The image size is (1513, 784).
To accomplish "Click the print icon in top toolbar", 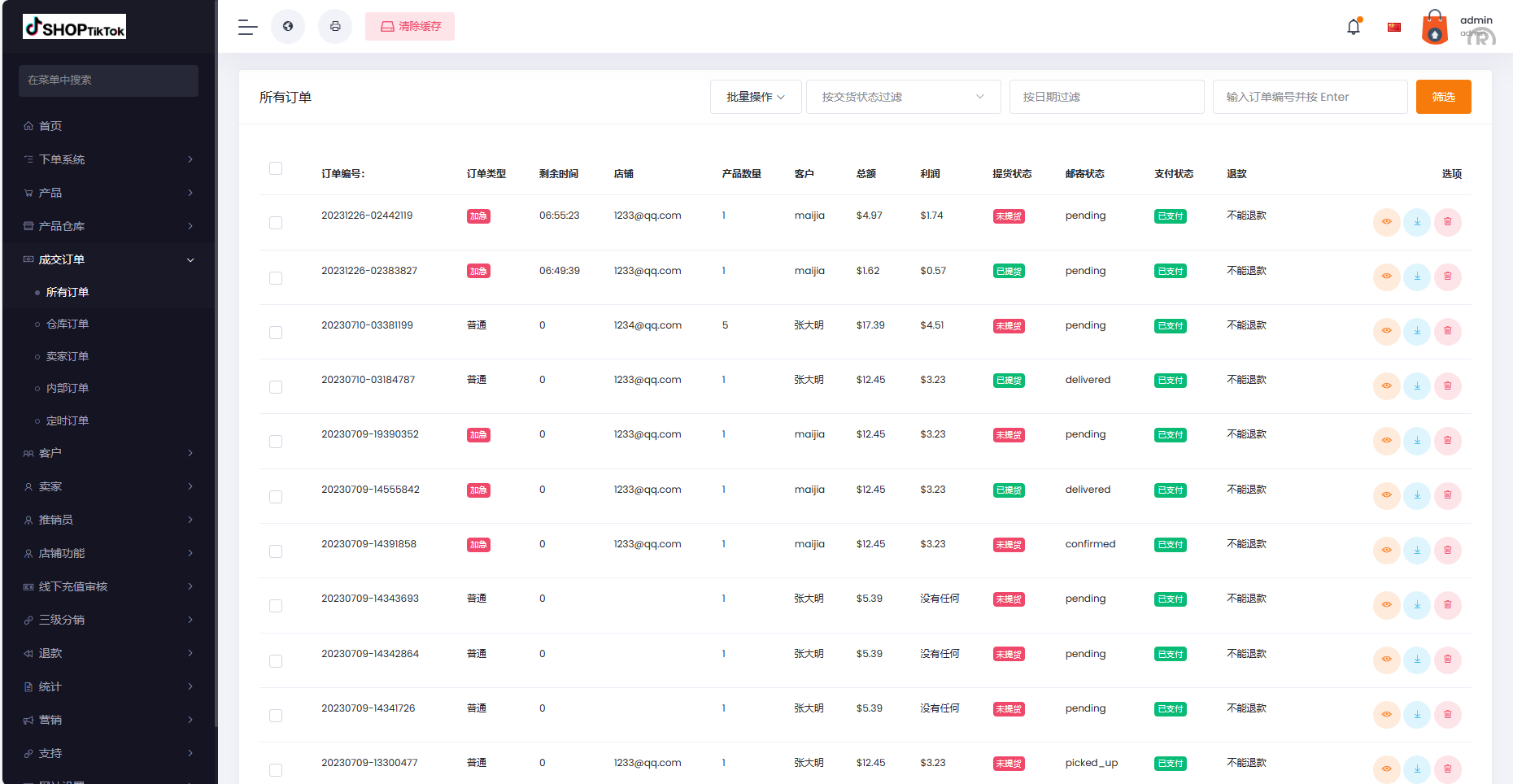I will point(334,26).
